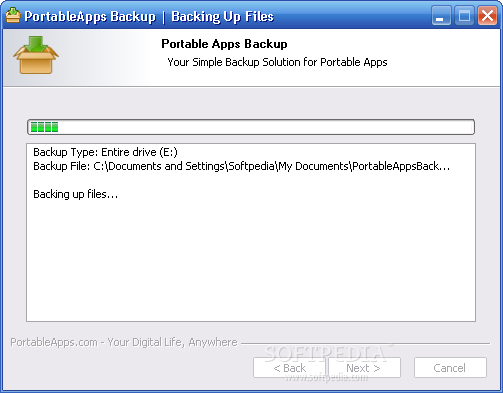Close the PortableApps Backup window

tap(487, 15)
